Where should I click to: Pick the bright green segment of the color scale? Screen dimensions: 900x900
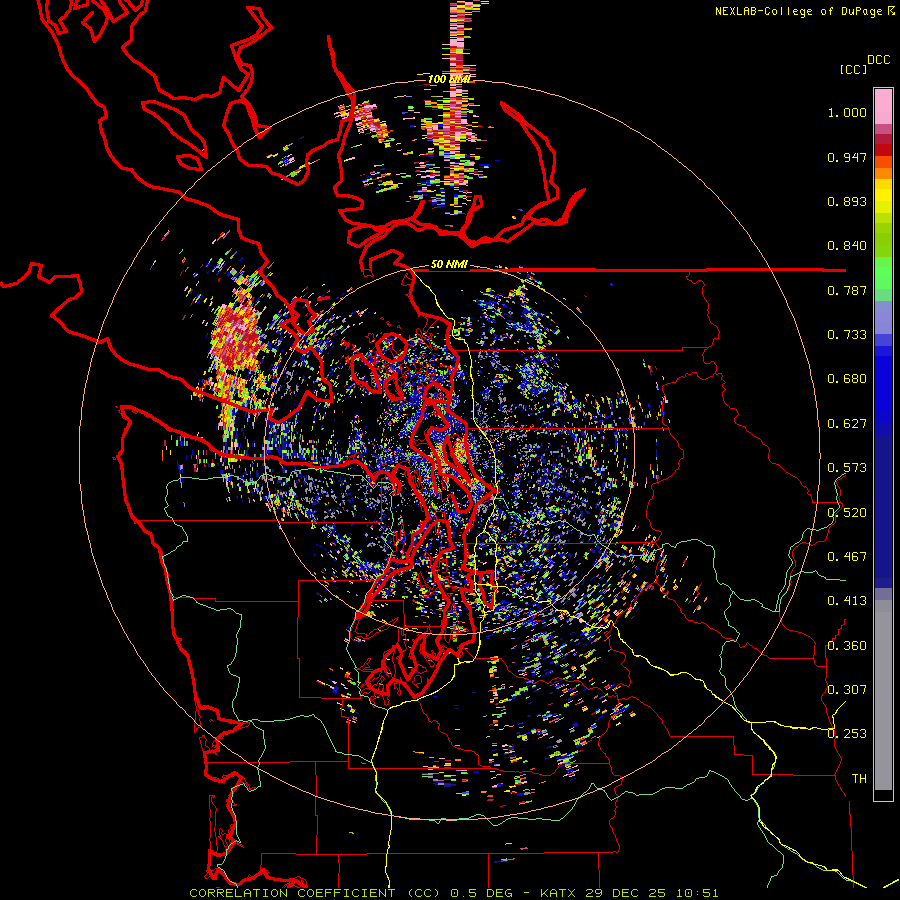[883, 273]
